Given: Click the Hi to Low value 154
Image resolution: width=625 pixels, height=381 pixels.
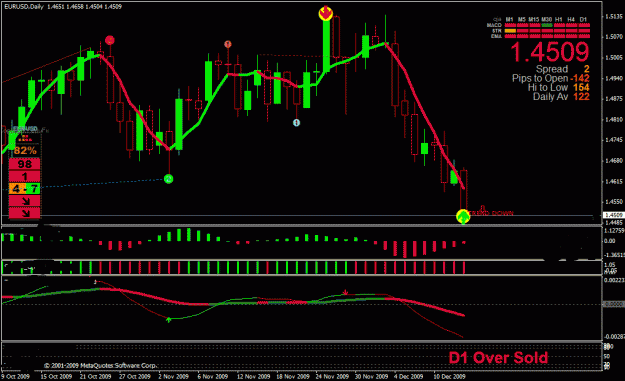Looking at the screenshot, I should [581, 87].
